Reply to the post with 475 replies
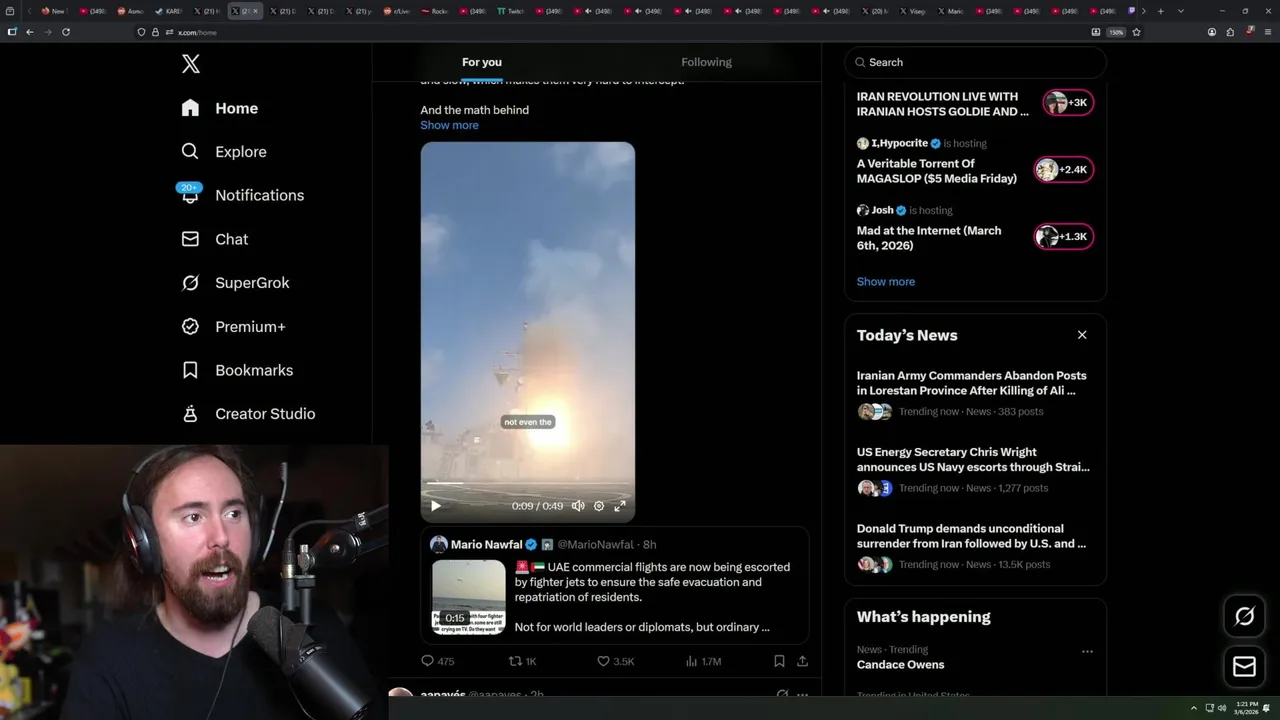1280x720 pixels. (438, 661)
